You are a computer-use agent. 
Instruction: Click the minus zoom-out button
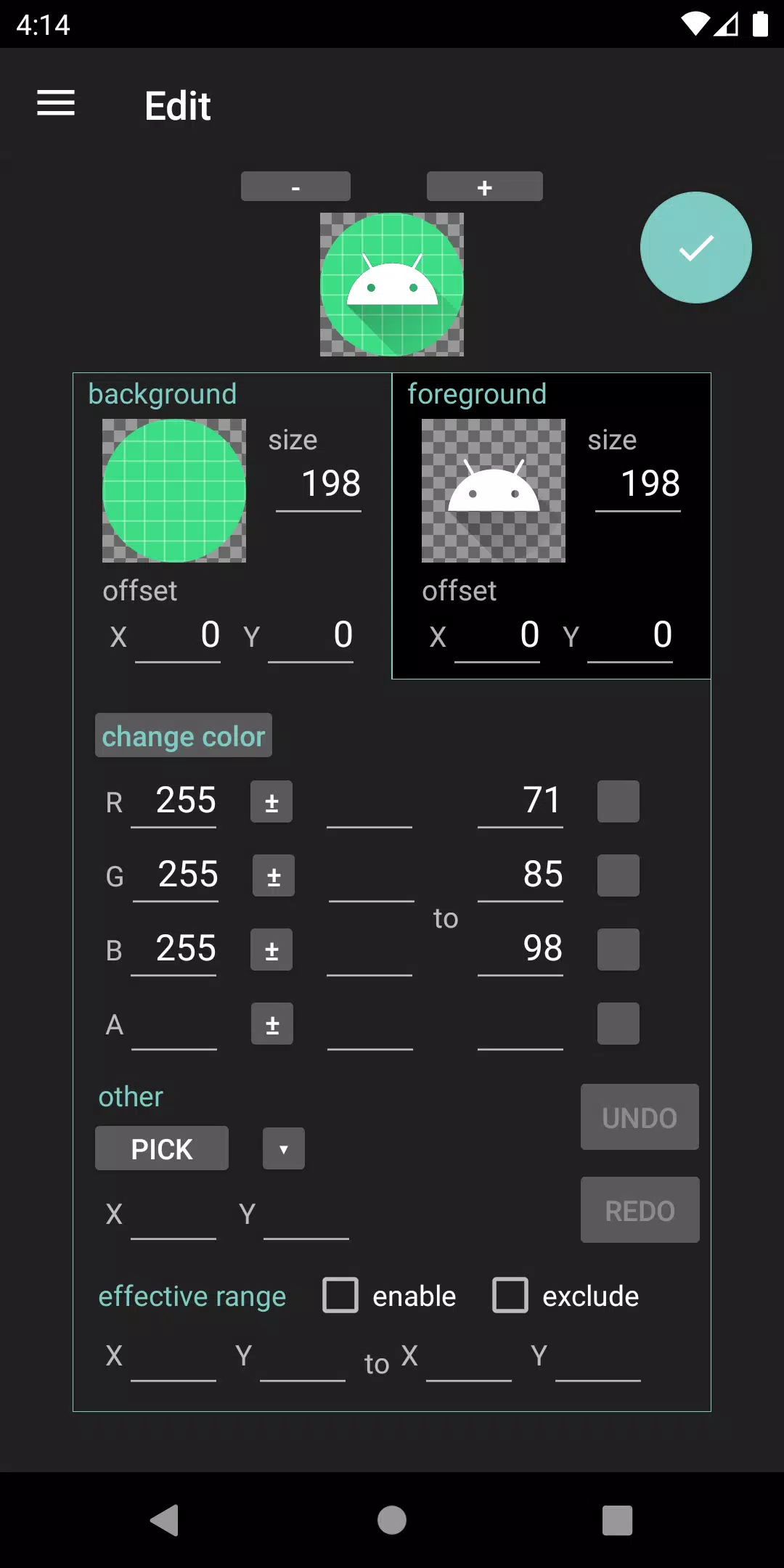[x=295, y=187]
